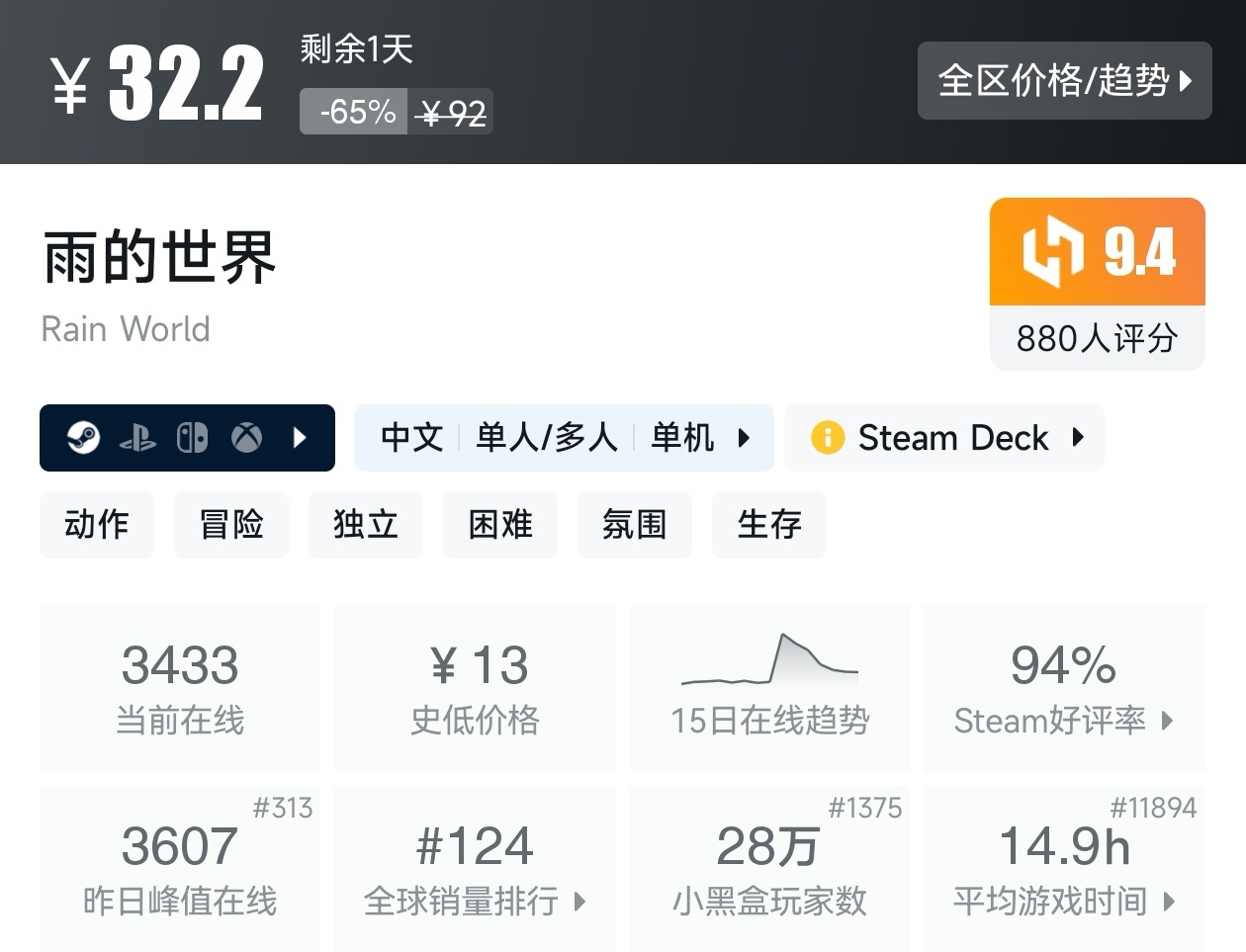Screen dimensions: 1246x952
Task: Select the 冒险 tag
Action: click(231, 525)
